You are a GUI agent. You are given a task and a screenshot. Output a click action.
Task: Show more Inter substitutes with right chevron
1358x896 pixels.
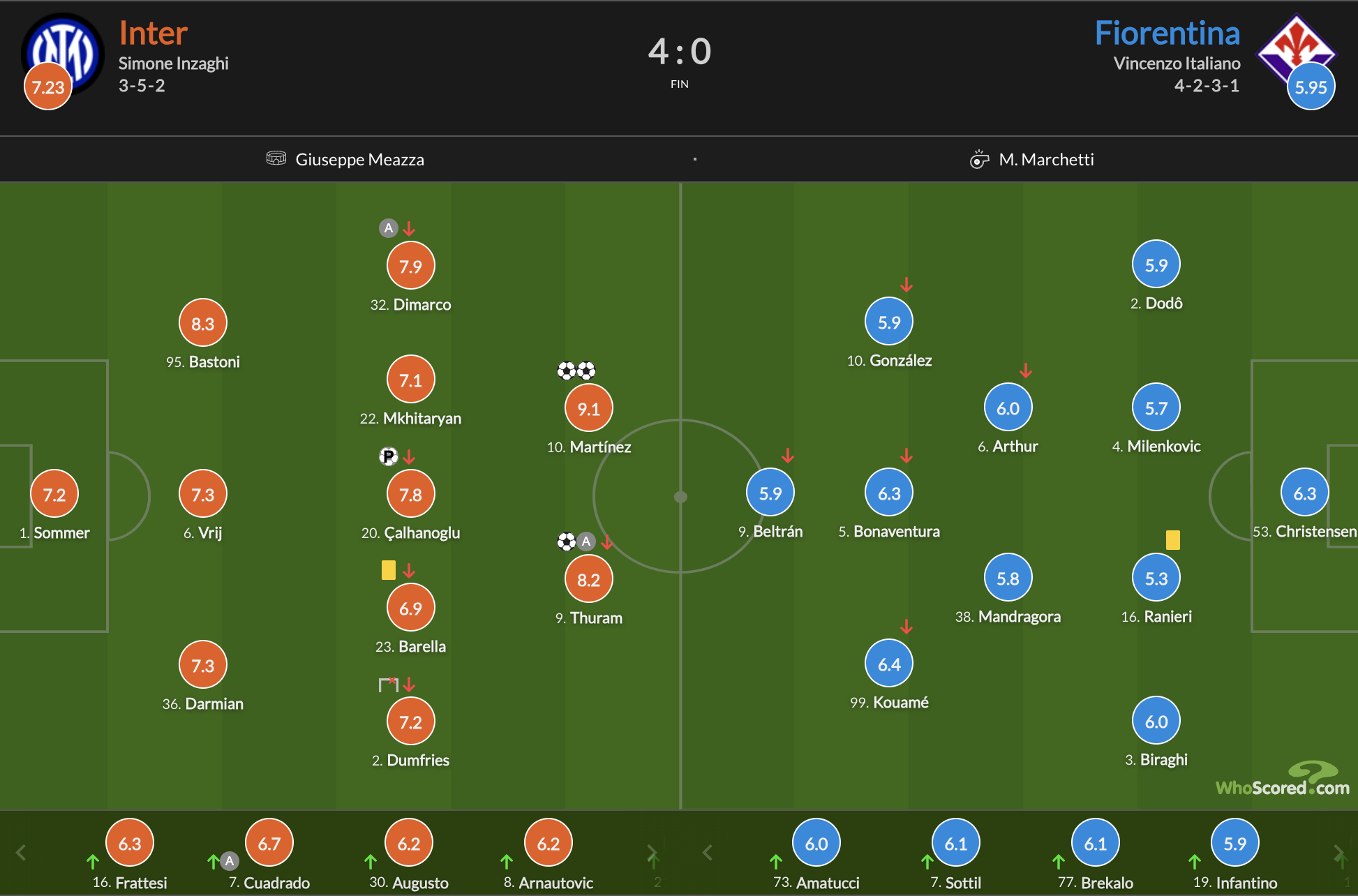pyautogui.click(x=652, y=852)
